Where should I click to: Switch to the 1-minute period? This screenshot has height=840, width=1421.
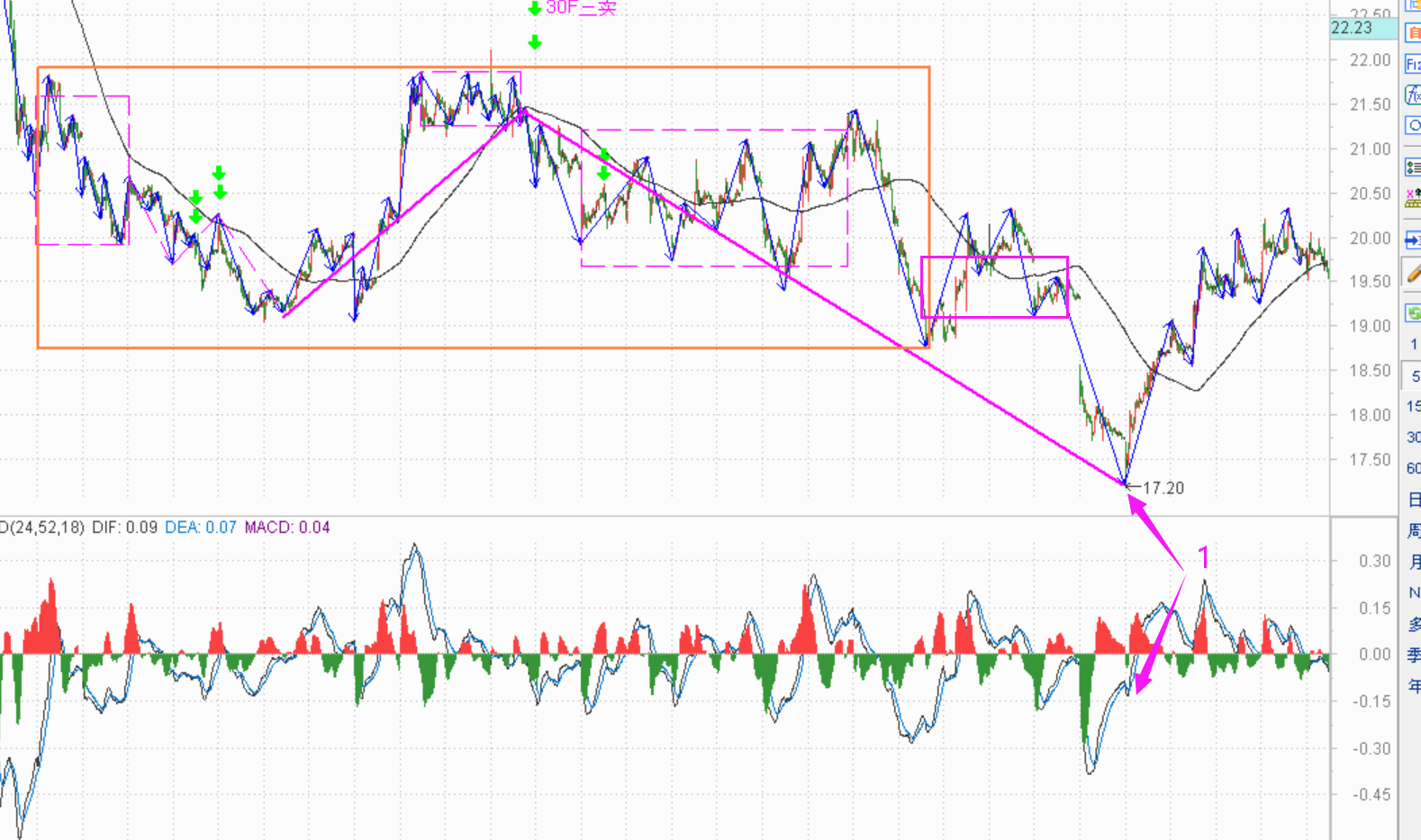1413,344
